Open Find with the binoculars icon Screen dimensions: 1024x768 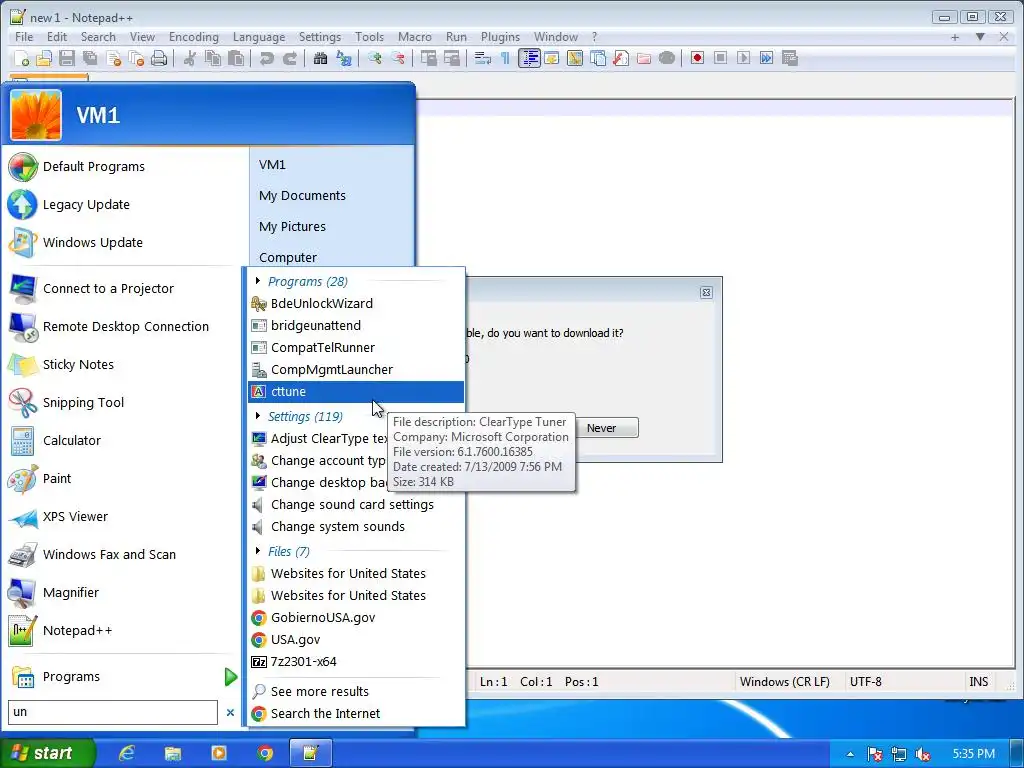pyautogui.click(x=320, y=59)
